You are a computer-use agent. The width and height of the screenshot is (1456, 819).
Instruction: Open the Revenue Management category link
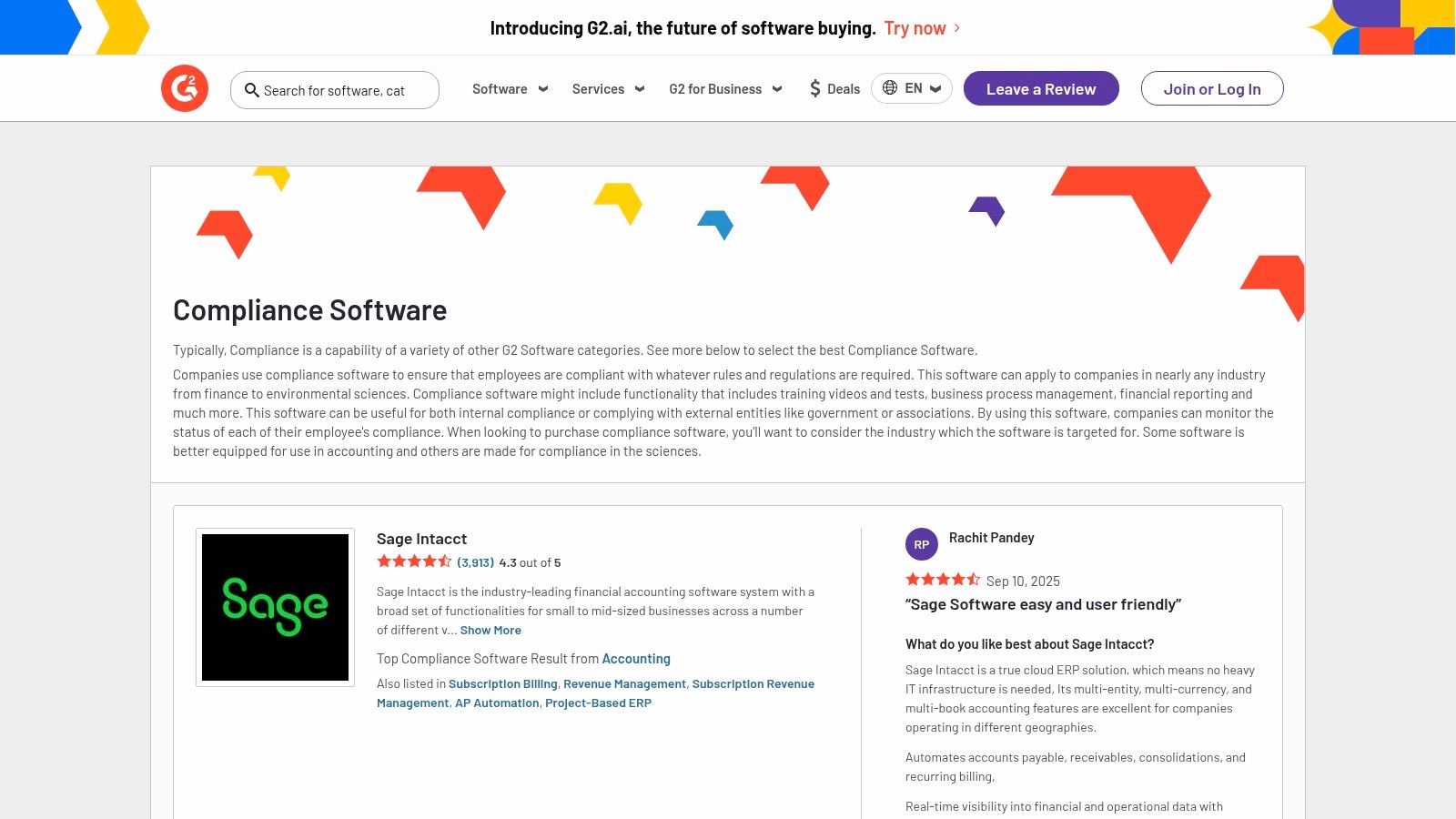tap(624, 684)
